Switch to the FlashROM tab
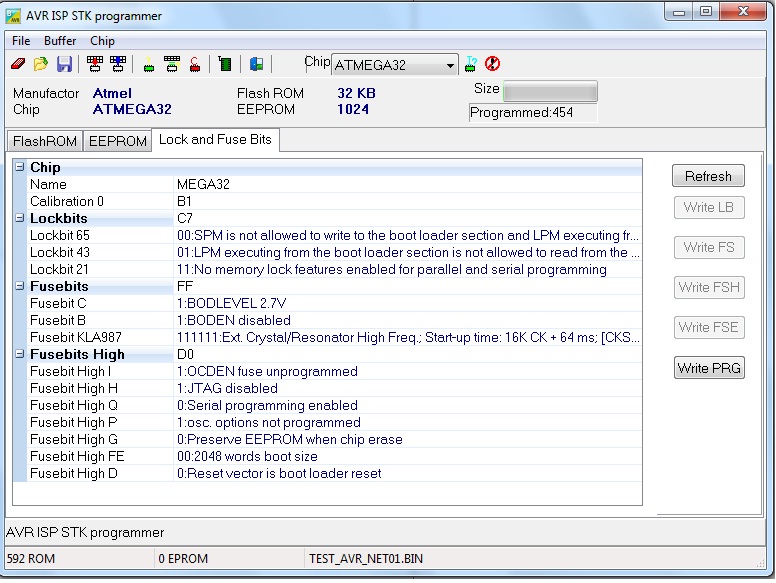 click(45, 141)
